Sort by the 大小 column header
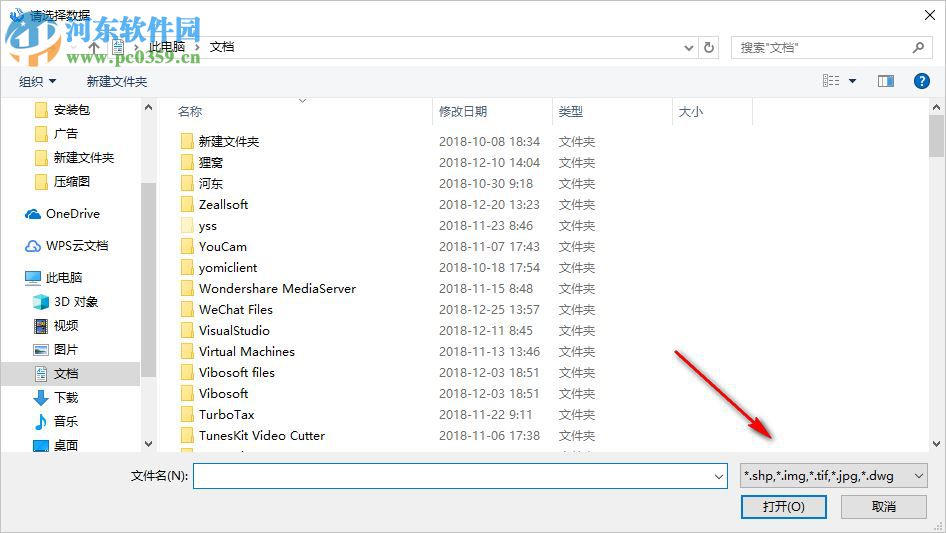This screenshot has width=946, height=533. point(691,112)
